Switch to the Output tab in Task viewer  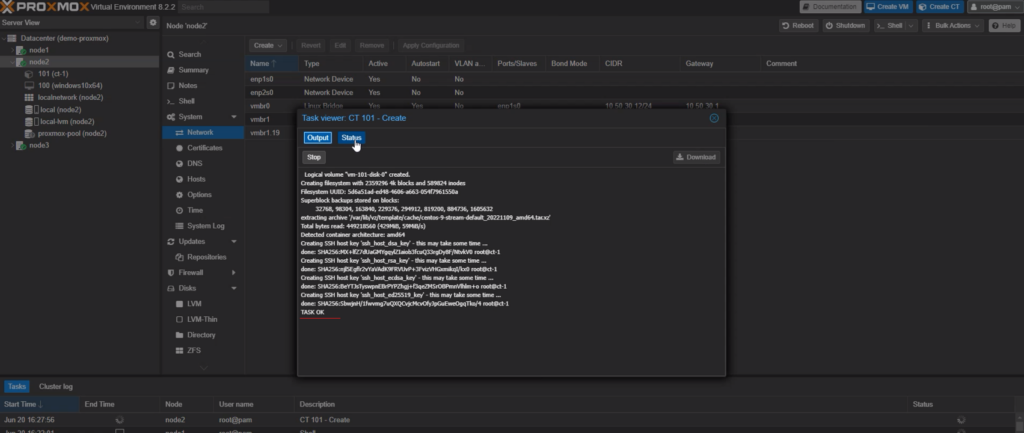318,138
